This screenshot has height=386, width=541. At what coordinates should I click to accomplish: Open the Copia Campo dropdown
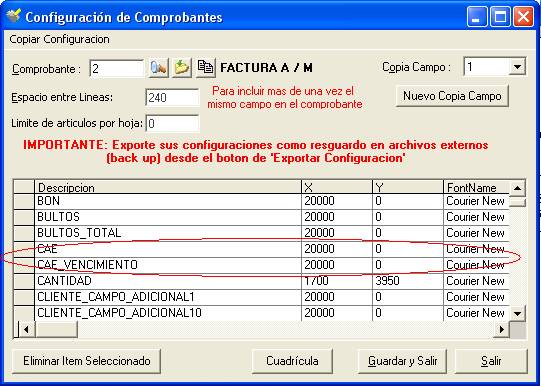pyautogui.click(x=517, y=67)
